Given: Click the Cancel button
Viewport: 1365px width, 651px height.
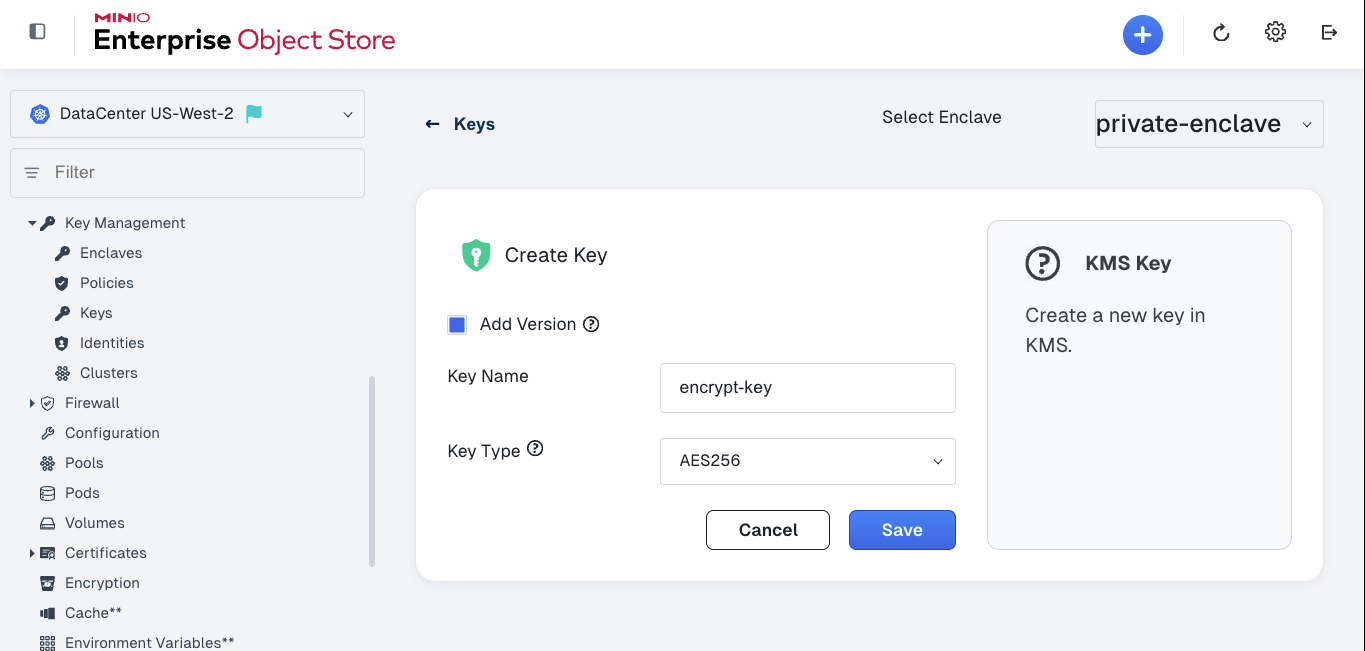Looking at the screenshot, I should tap(768, 530).
